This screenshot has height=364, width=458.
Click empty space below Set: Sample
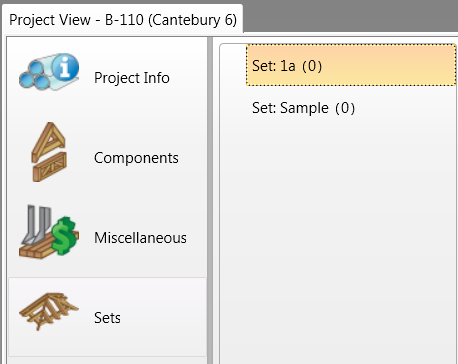click(x=338, y=233)
